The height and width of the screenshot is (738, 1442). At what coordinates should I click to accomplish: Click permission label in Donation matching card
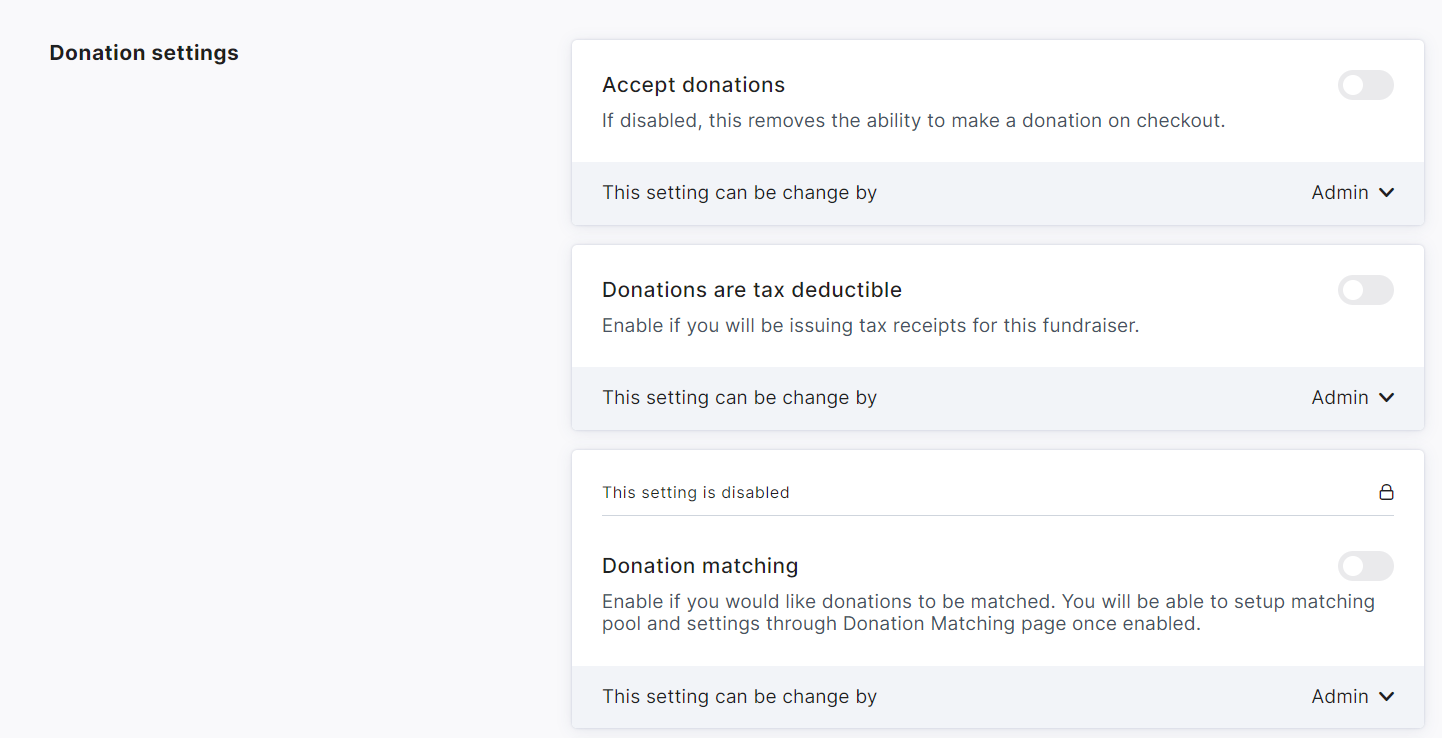tap(739, 697)
